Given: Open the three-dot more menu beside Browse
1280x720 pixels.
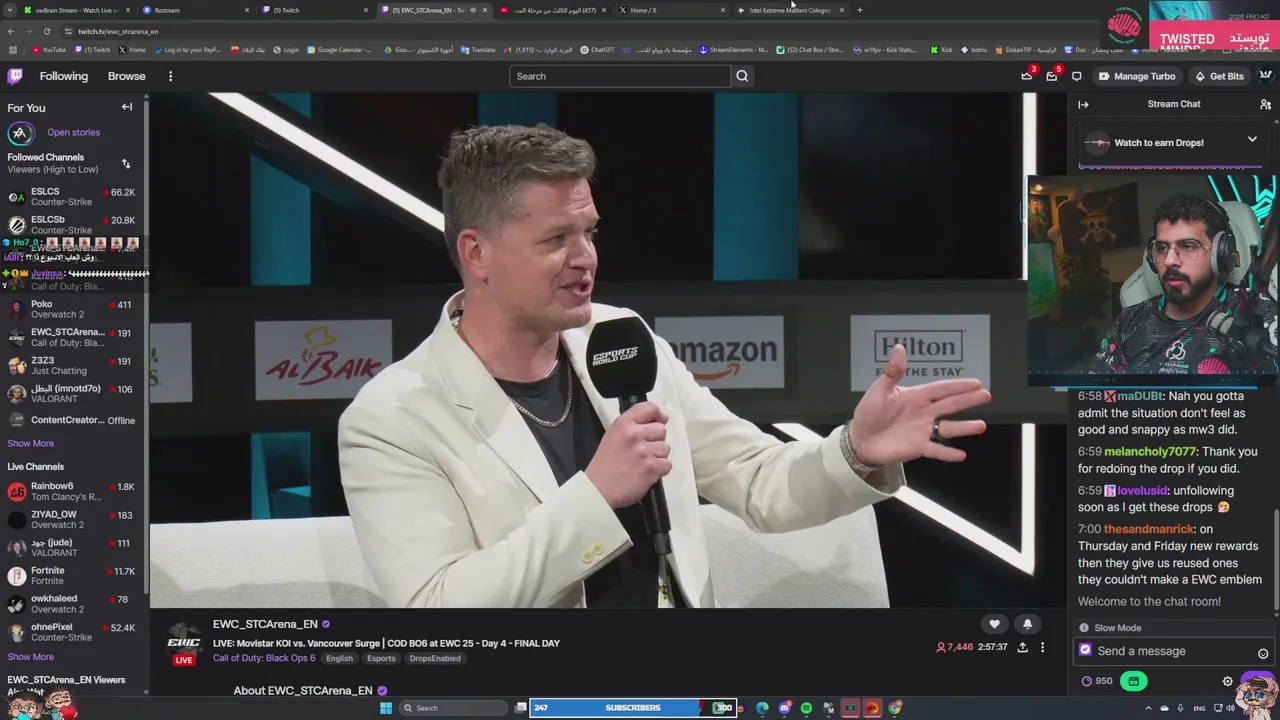Looking at the screenshot, I should click(x=170, y=76).
